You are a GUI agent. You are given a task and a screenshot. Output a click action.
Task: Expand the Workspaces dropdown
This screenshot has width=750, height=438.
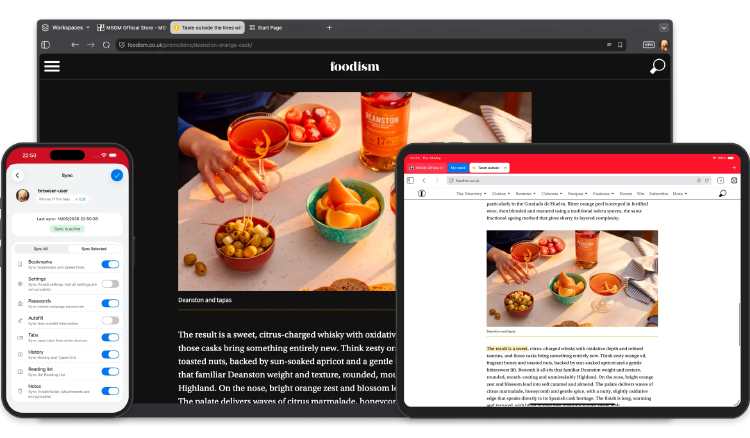coord(66,28)
